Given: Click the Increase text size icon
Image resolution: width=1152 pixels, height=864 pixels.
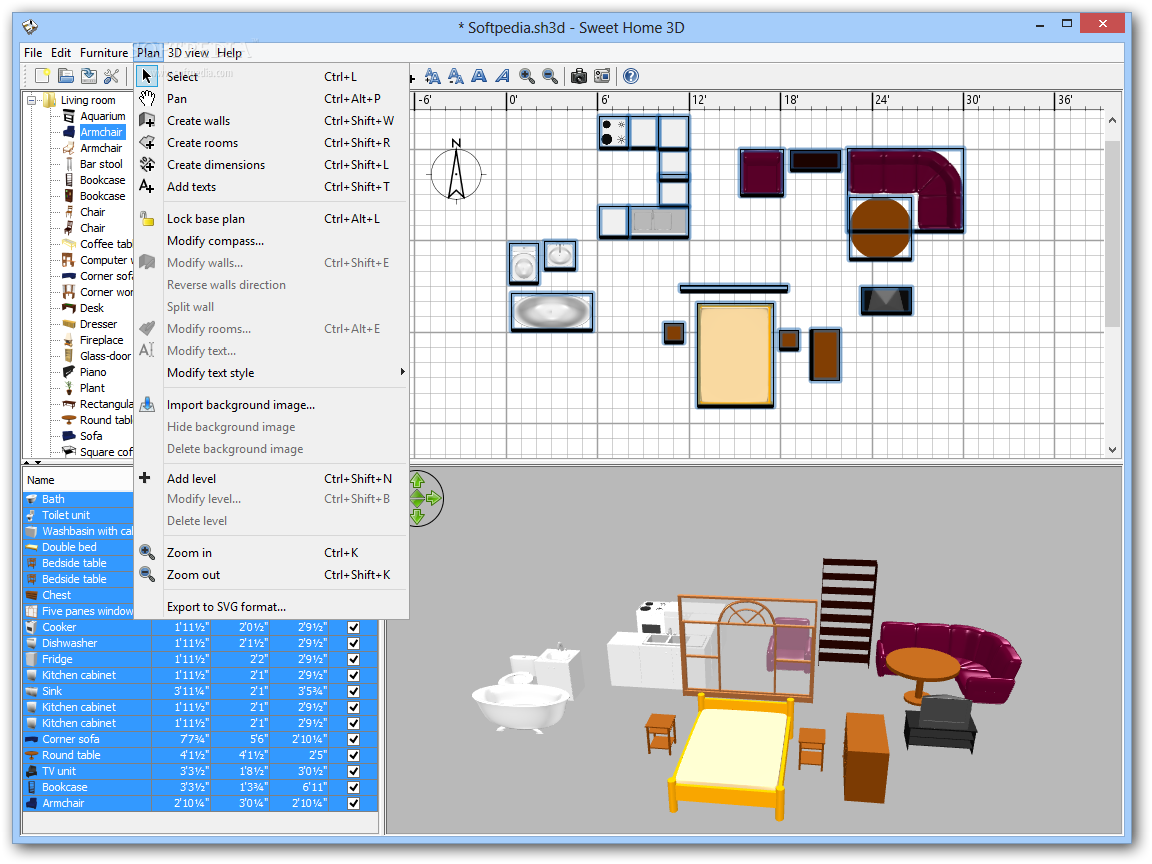Looking at the screenshot, I should point(433,76).
